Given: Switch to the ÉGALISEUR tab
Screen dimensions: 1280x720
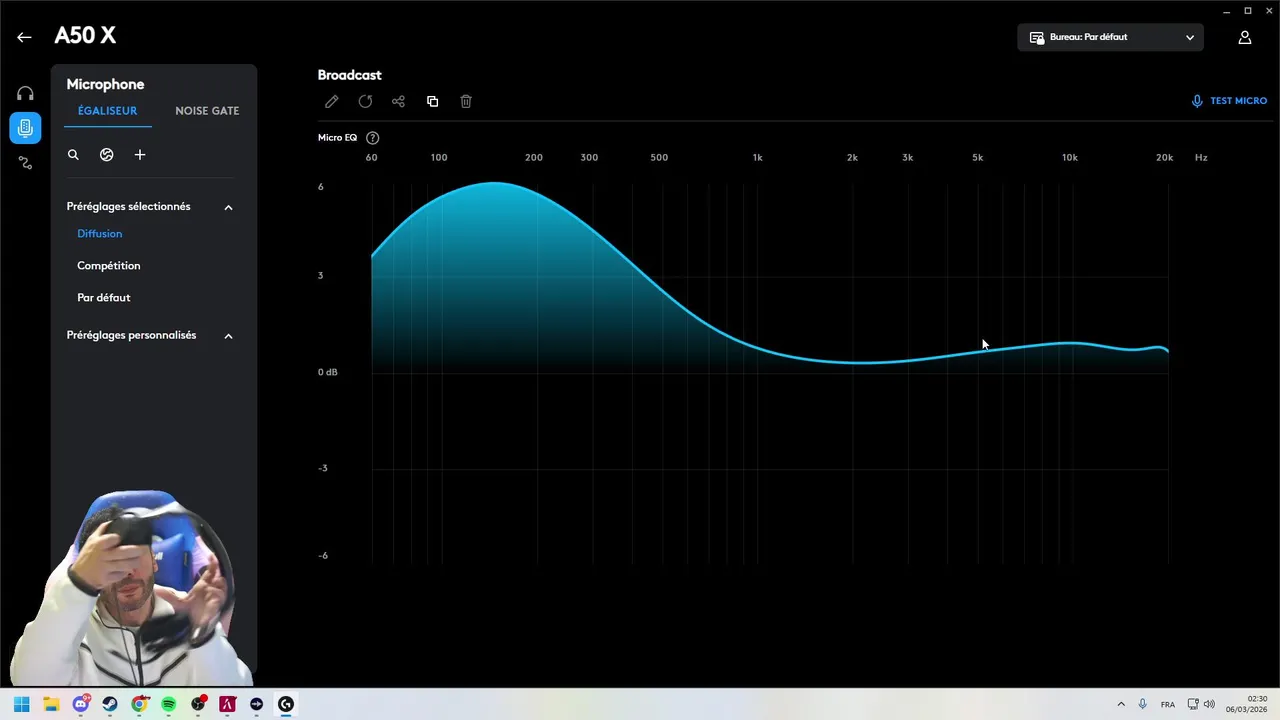Looking at the screenshot, I should pos(107,111).
